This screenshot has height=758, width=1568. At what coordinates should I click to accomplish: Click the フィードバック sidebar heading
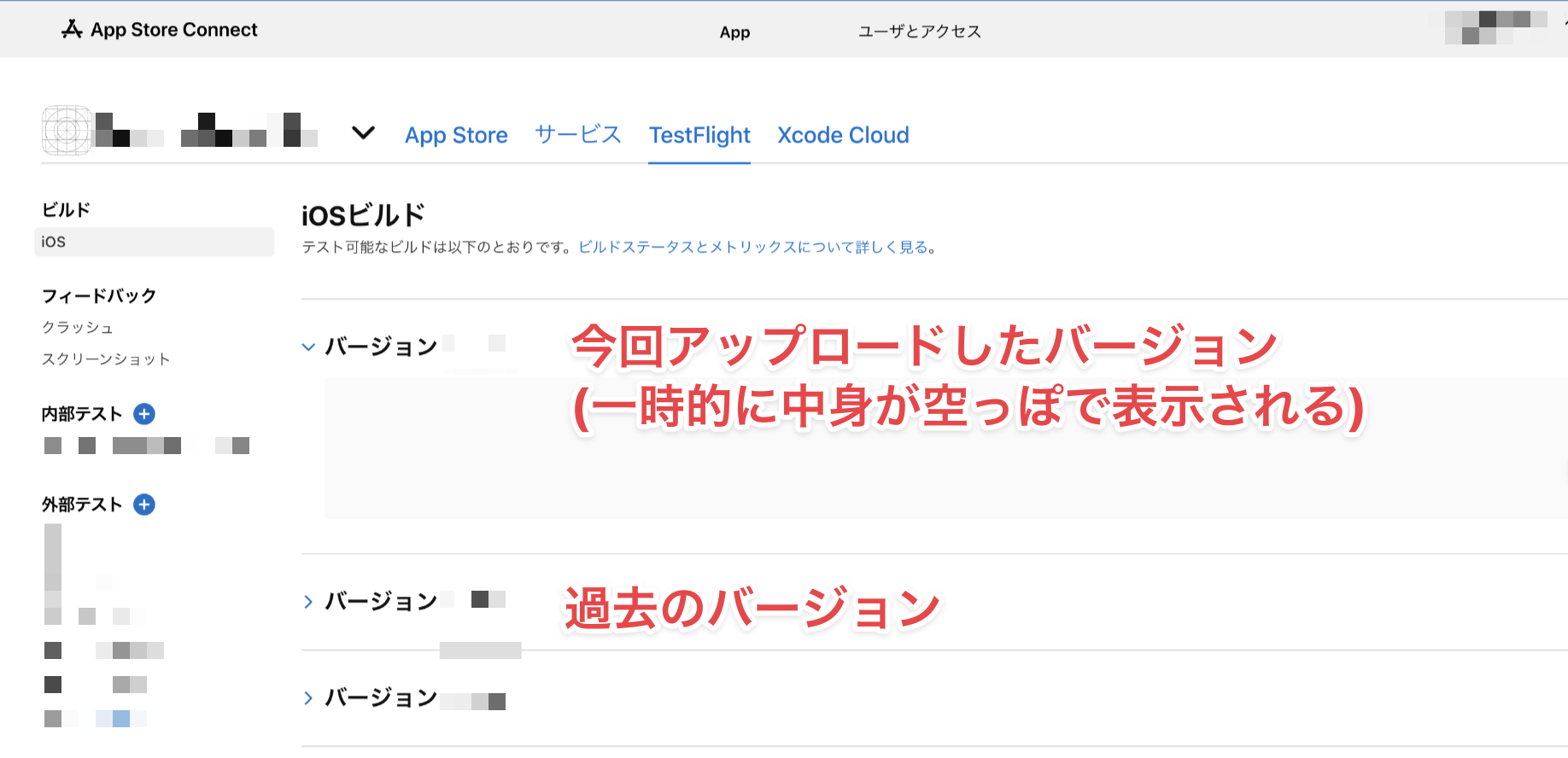pos(99,296)
